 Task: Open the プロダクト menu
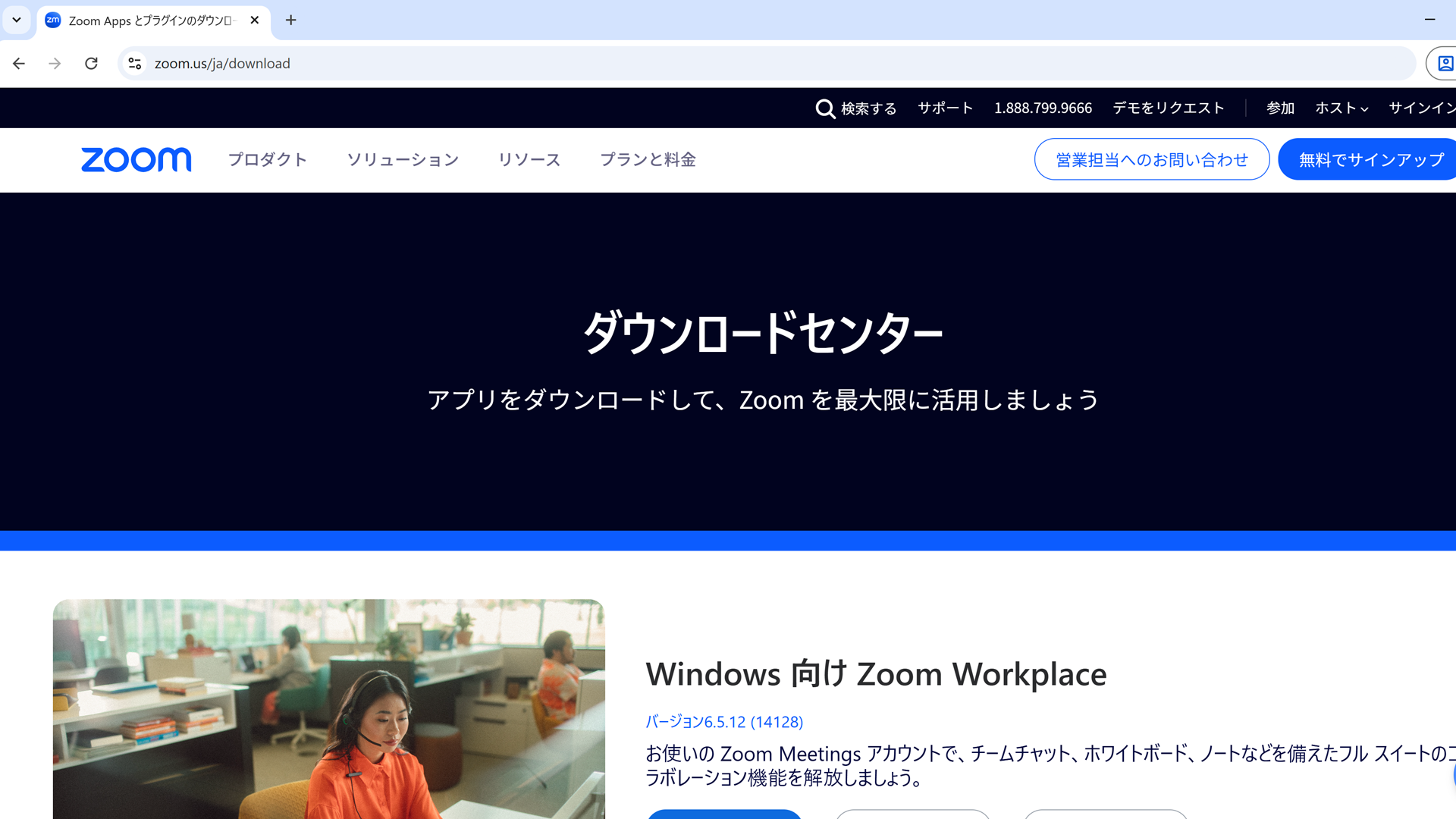(x=268, y=159)
